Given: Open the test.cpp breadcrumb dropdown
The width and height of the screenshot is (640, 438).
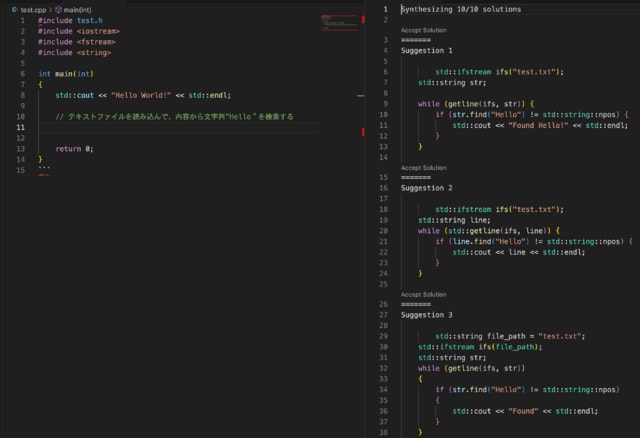Looking at the screenshot, I should (33, 9).
